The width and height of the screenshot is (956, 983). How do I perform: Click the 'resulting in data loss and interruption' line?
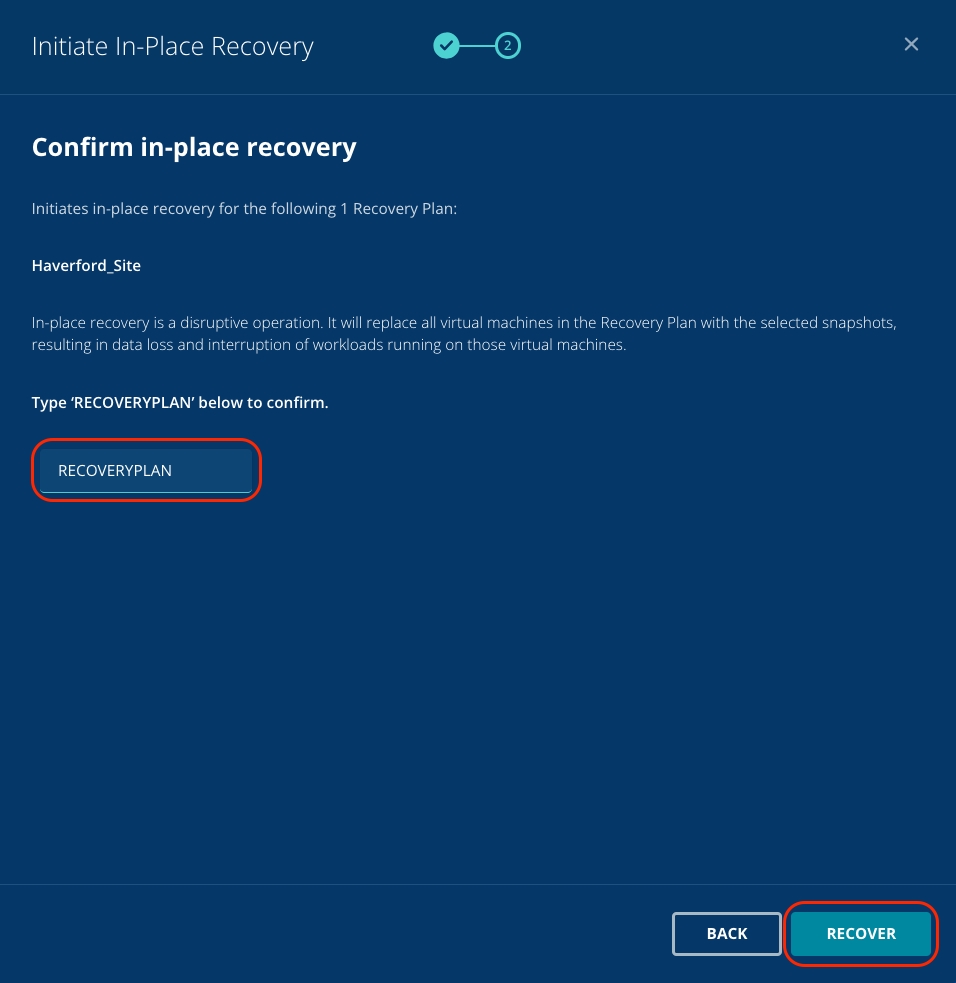tap(330, 345)
